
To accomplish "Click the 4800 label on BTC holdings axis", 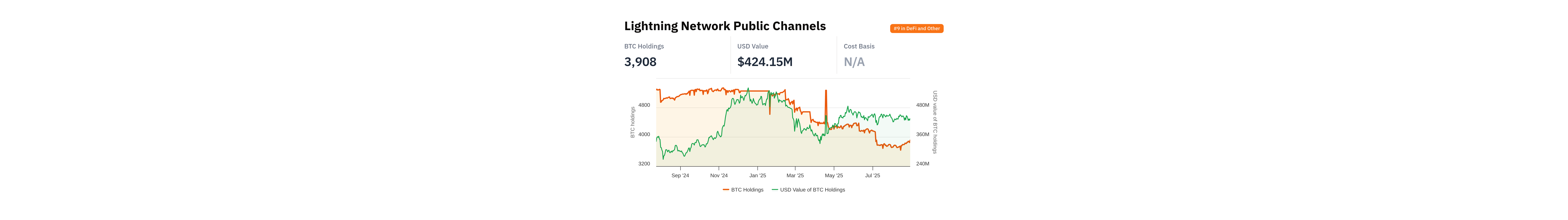I will pyautogui.click(x=644, y=105).
